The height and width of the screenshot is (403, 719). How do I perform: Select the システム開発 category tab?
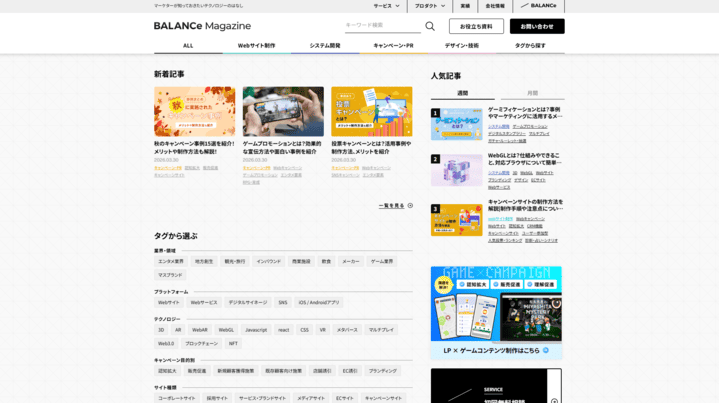coord(325,46)
